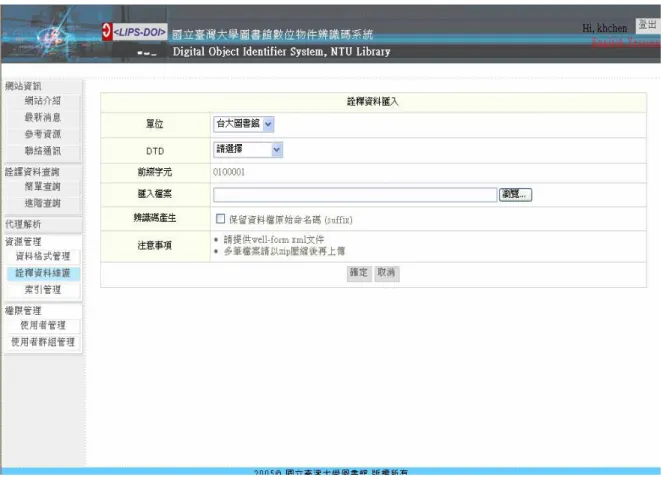Open 使用者群組管理 in the sidebar

point(43,342)
